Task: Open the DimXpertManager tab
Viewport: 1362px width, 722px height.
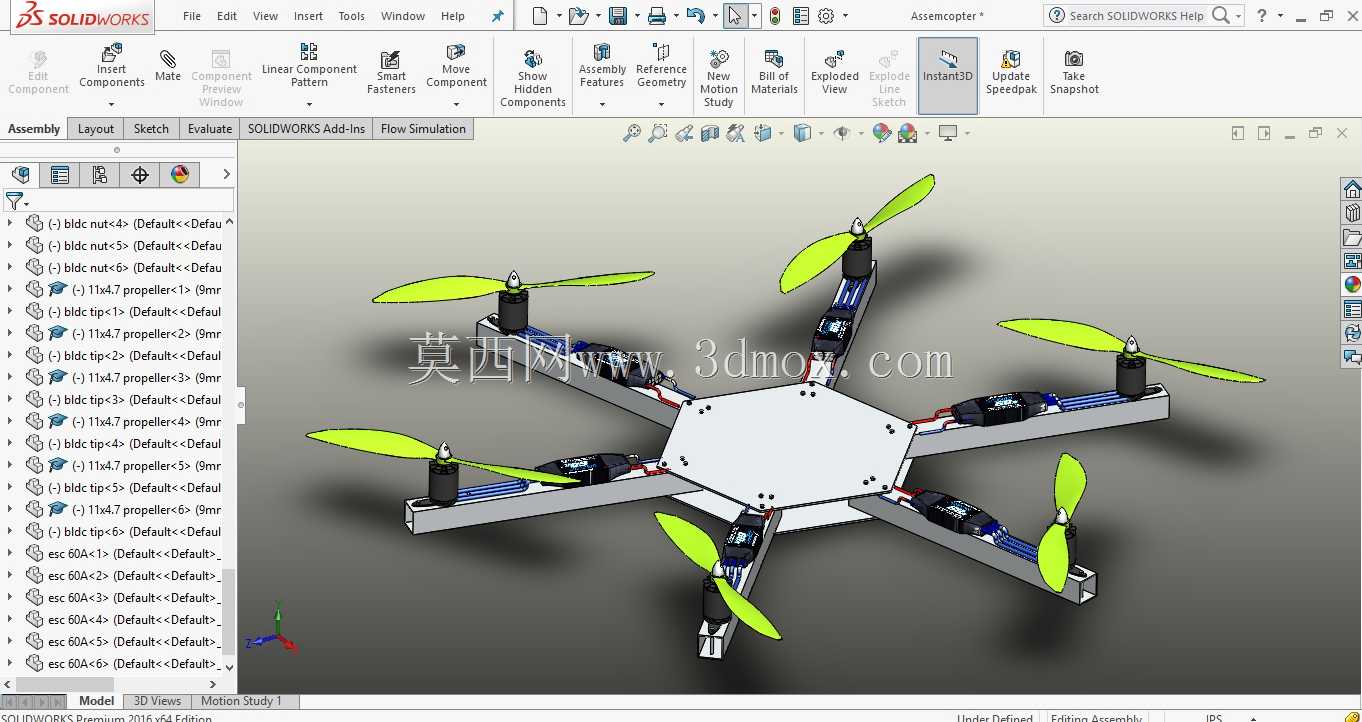Action: (140, 175)
